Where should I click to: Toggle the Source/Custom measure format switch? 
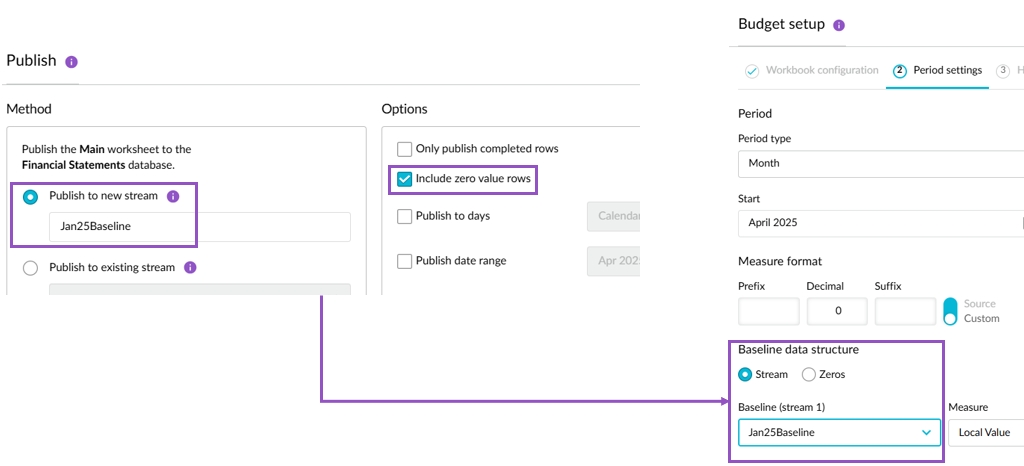[950, 311]
